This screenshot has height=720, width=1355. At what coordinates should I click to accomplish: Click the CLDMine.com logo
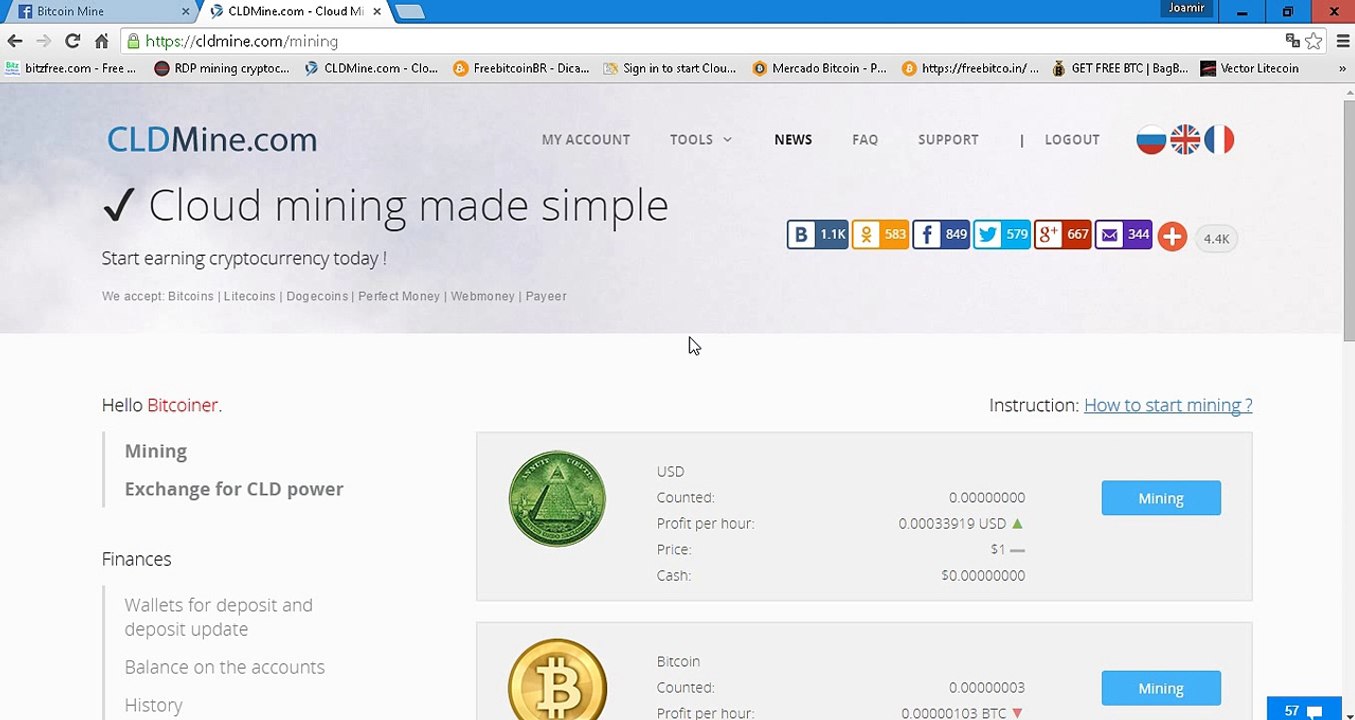point(212,140)
